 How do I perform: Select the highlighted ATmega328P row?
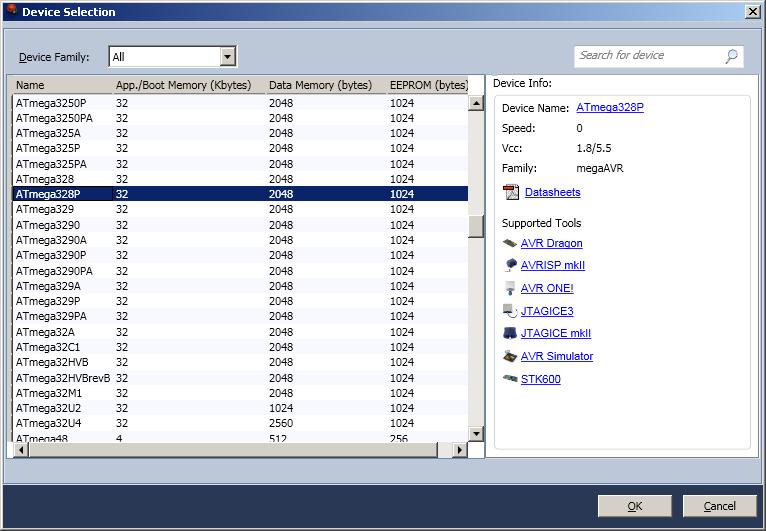pos(240,194)
